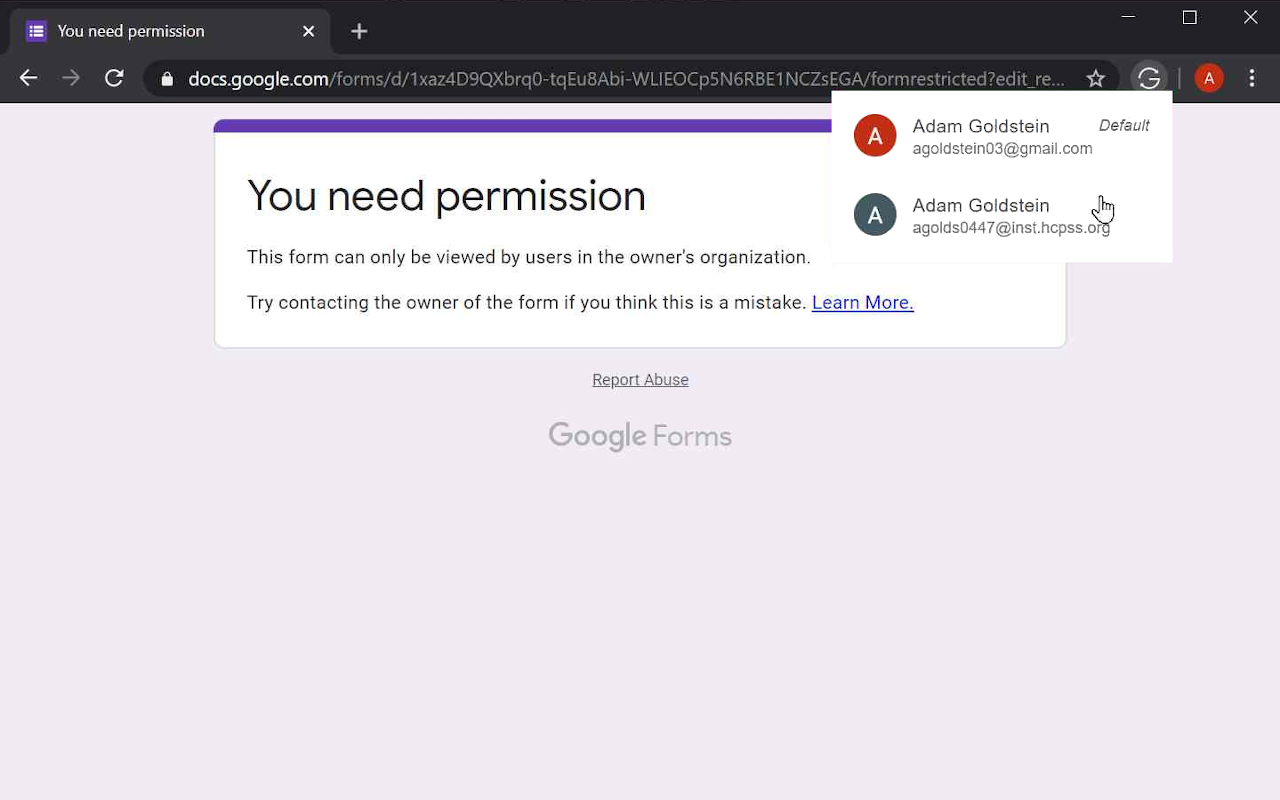Close the 'You need permission' tab
This screenshot has width=1280, height=800.
coord(308,31)
